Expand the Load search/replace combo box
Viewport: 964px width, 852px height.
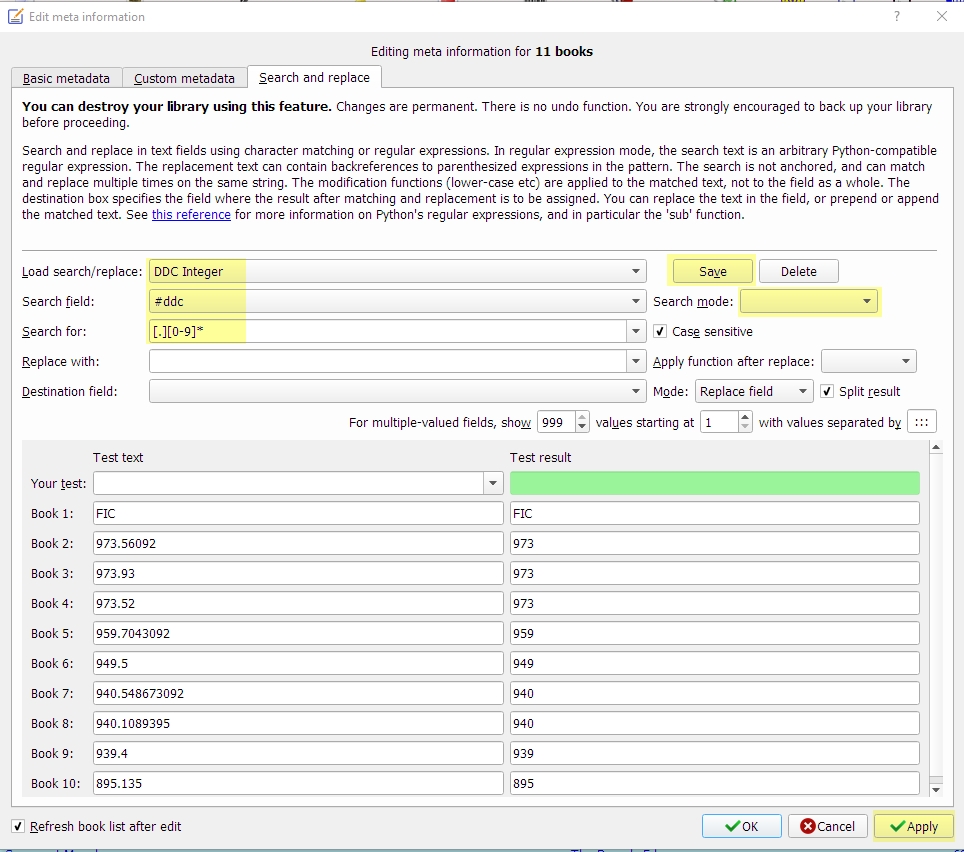coord(636,271)
